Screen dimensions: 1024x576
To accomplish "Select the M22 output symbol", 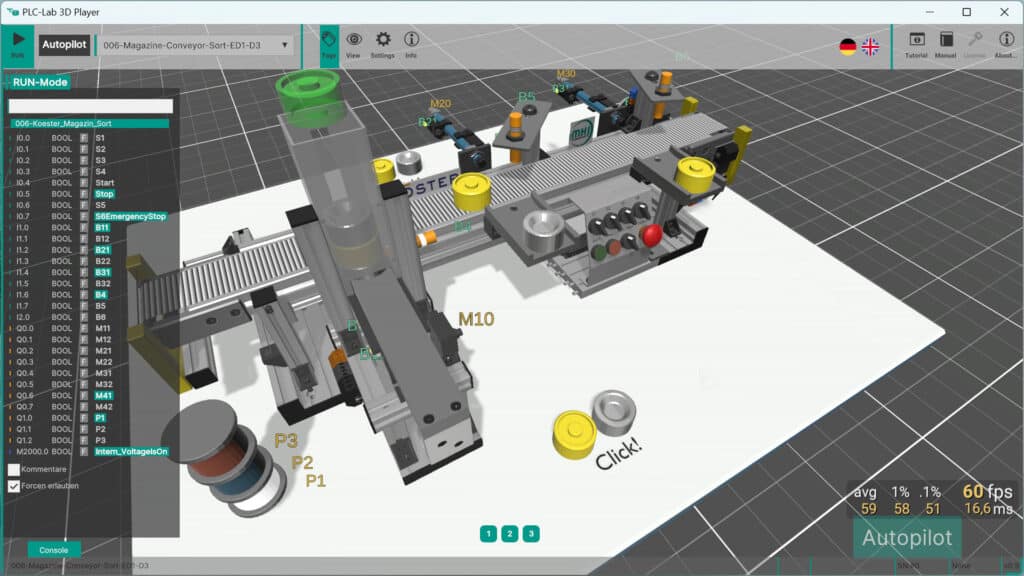I will 104,362.
